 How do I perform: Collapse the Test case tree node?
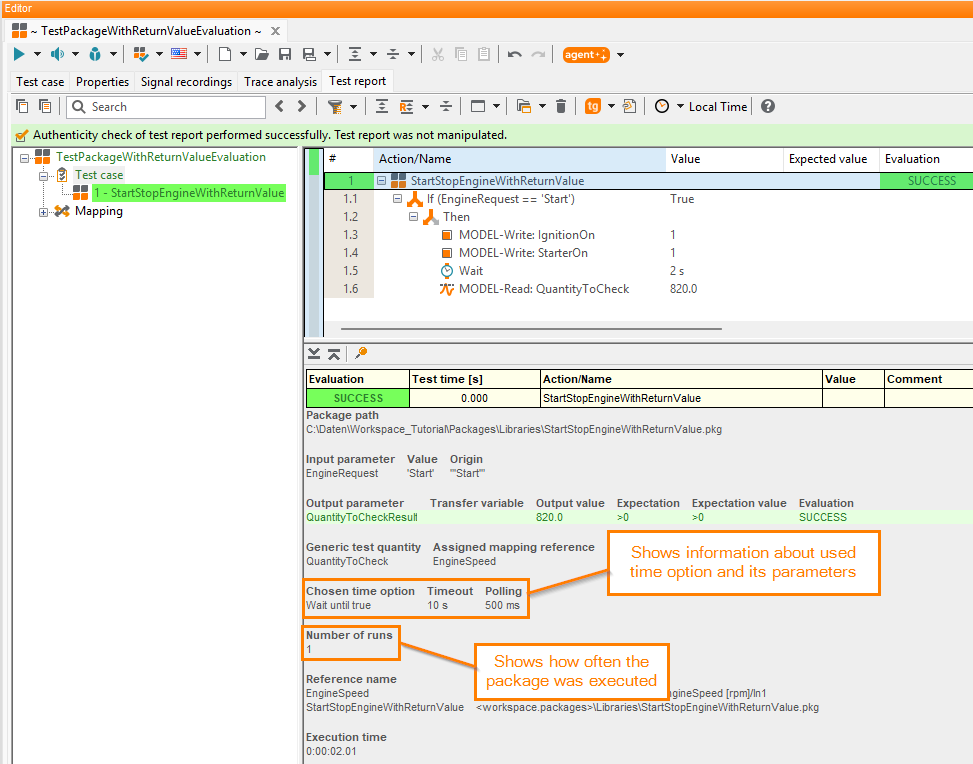point(43,176)
